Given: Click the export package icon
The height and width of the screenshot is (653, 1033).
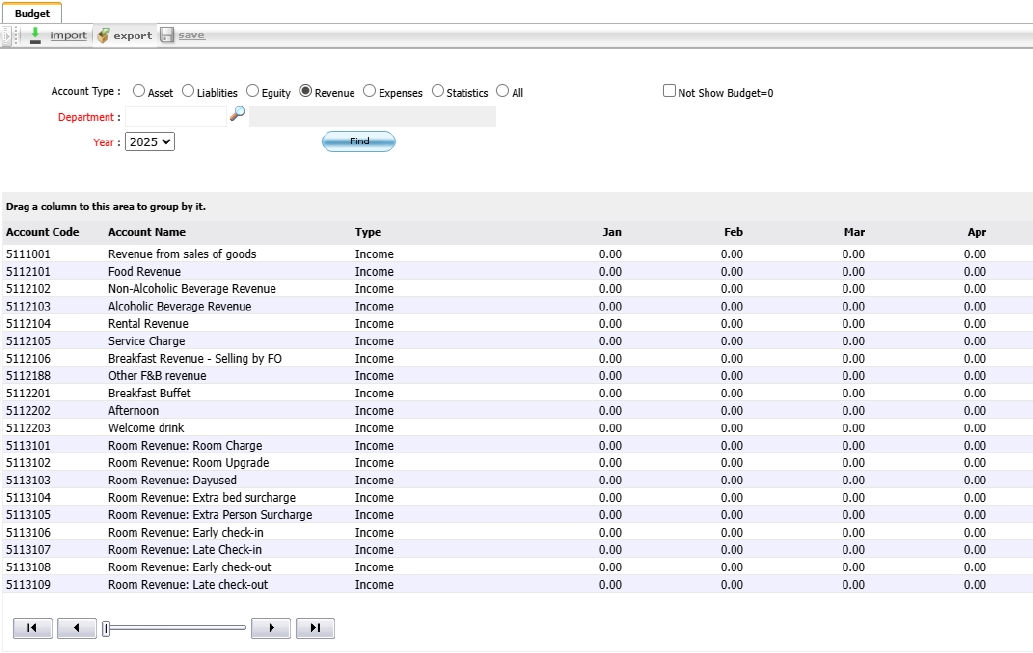Looking at the screenshot, I should (103, 35).
